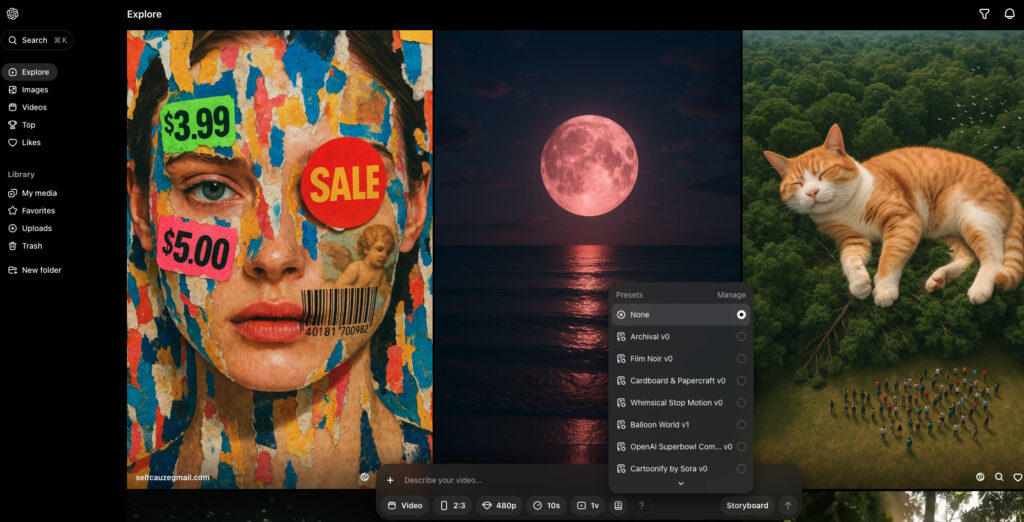Click remix icon on collage face image

pos(364,478)
